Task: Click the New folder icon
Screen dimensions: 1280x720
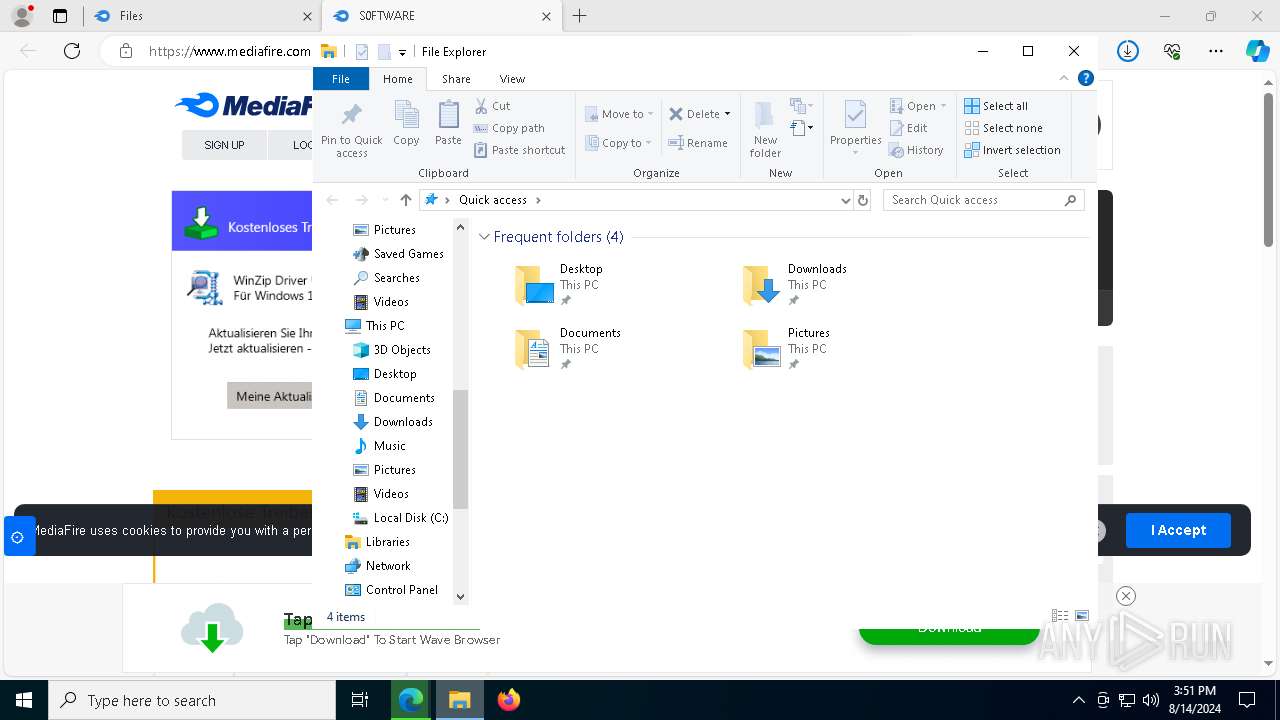Action: [765, 128]
